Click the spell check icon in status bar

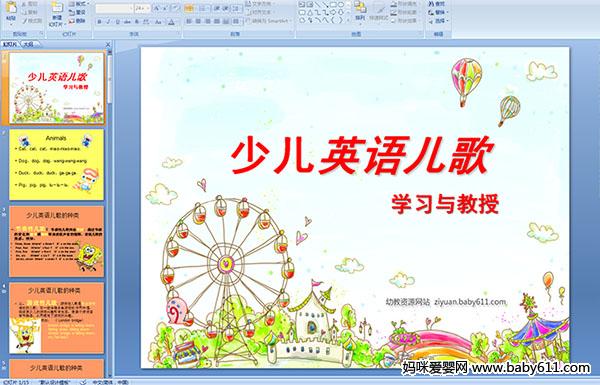83,382
